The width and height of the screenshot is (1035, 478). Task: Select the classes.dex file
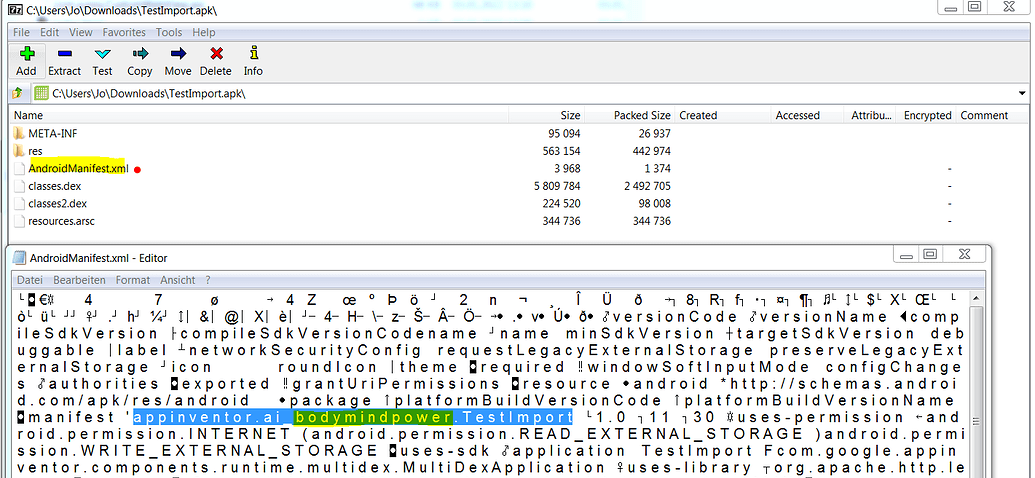coord(54,186)
